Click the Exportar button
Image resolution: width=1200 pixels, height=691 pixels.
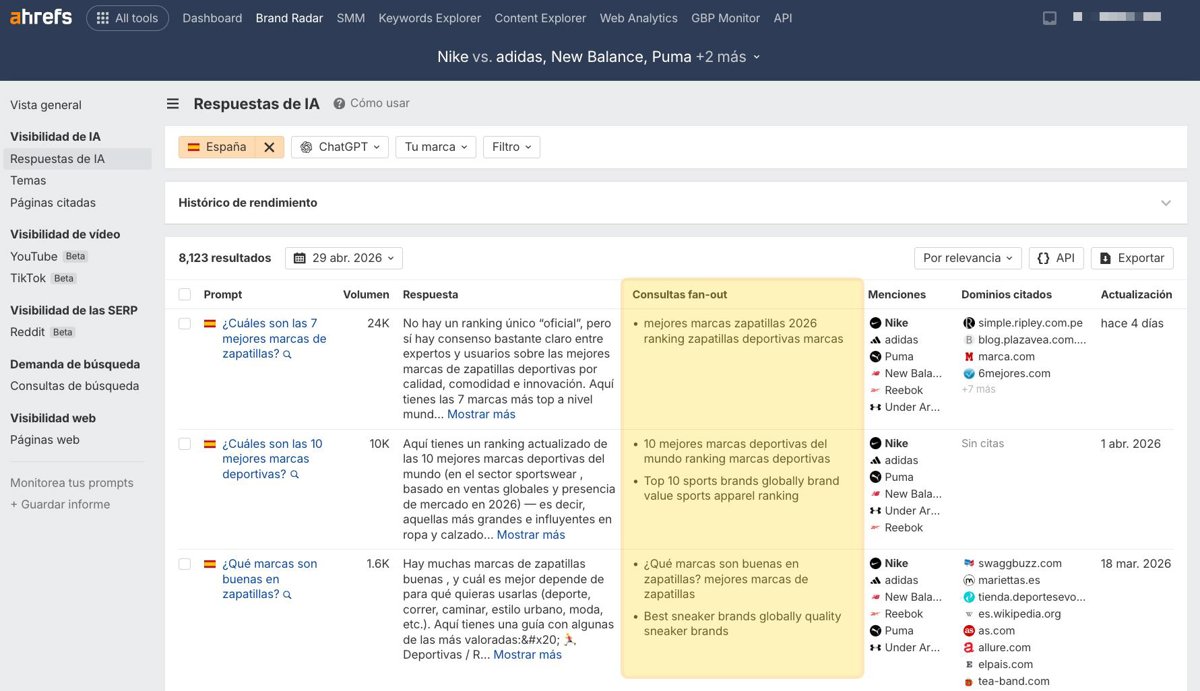pyautogui.click(x=1132, y=258)
